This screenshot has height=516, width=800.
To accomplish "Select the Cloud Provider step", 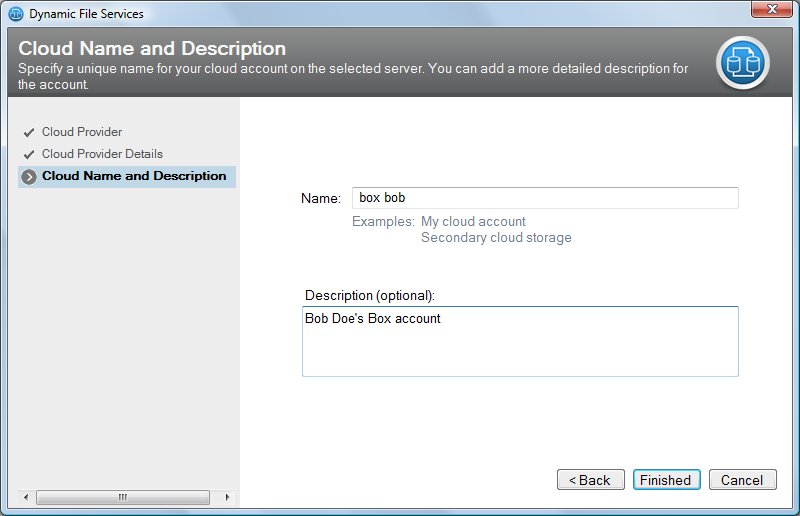I will click(82, 132).
